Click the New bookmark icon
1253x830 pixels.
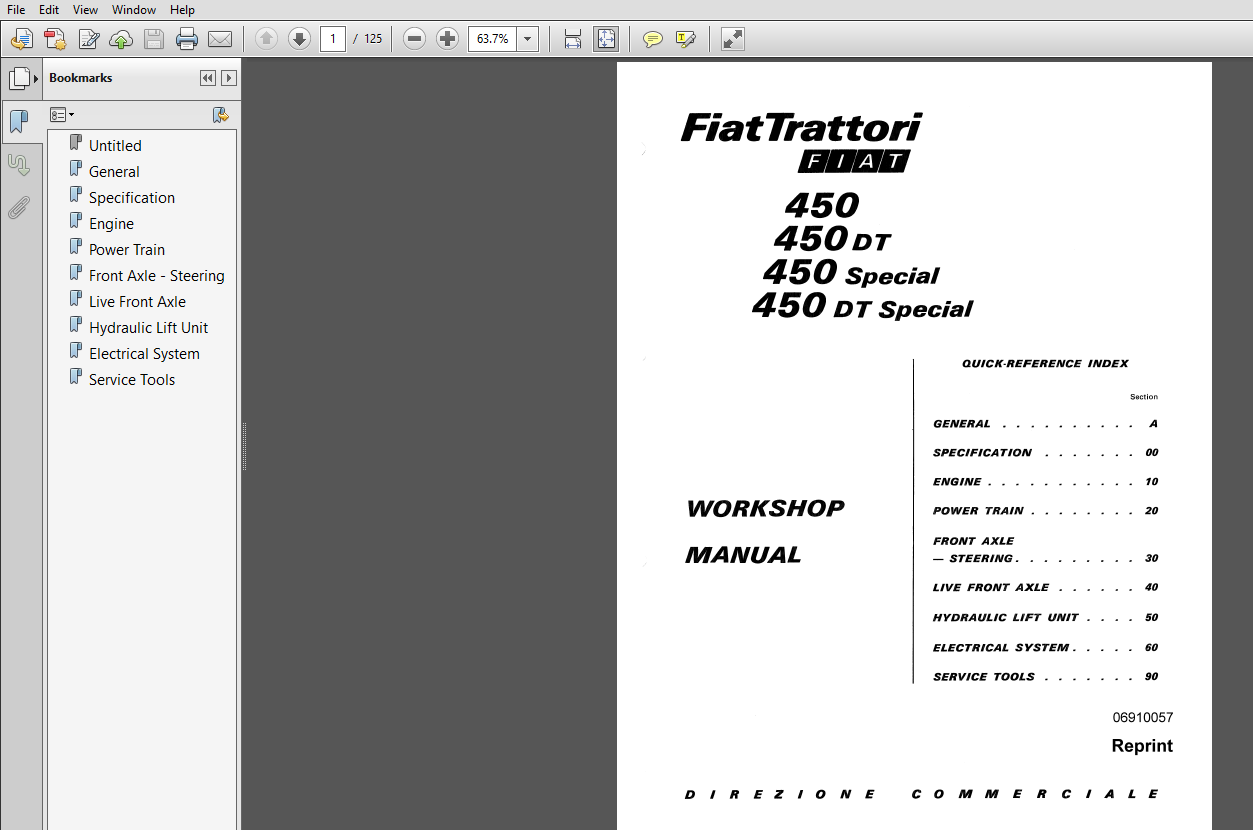click(x=221, y=115)
